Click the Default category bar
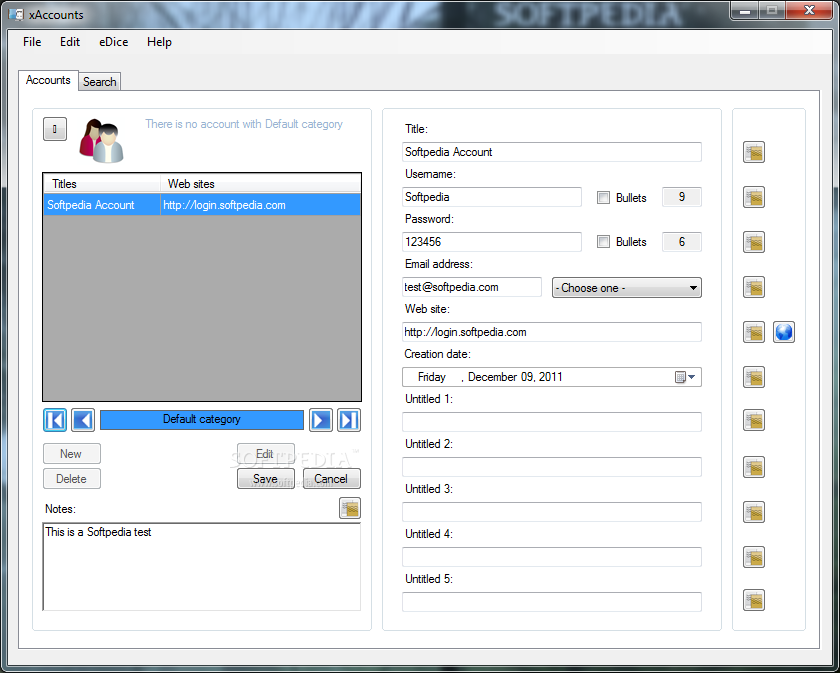Viewport: 840px width, 673px height. (x=202, y=420)
